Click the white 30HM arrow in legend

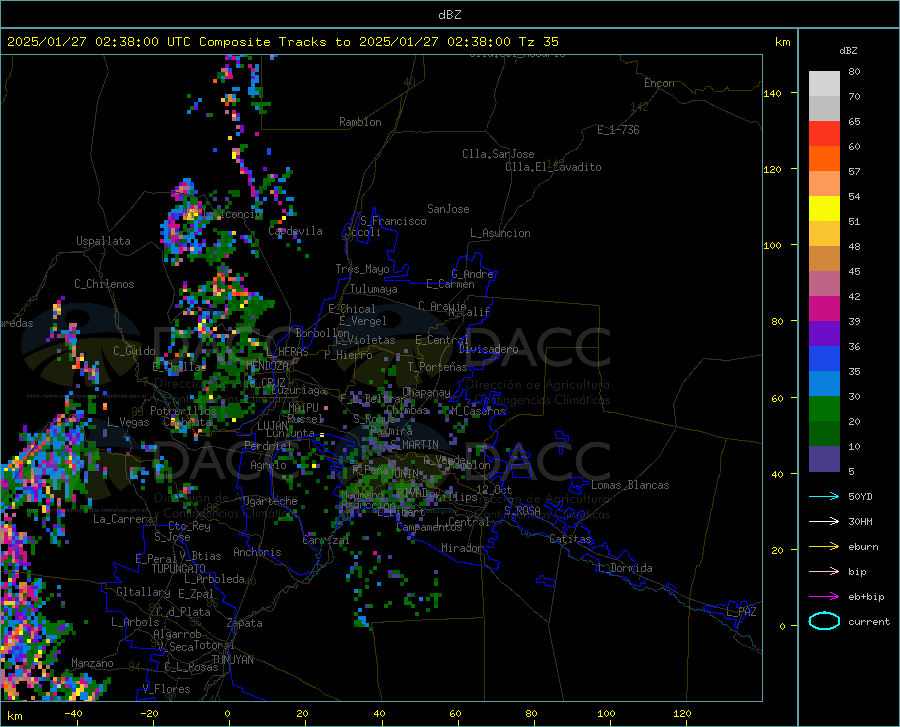824,522
